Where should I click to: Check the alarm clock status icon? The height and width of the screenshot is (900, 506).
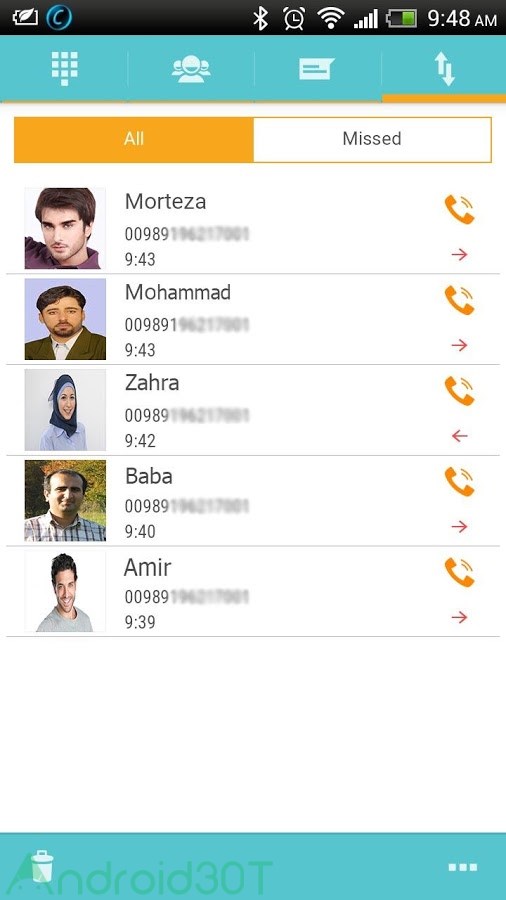tap(294, 18)
